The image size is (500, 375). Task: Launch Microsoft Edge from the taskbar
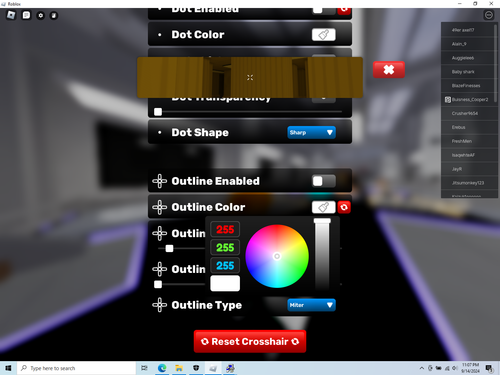[162, 368]
